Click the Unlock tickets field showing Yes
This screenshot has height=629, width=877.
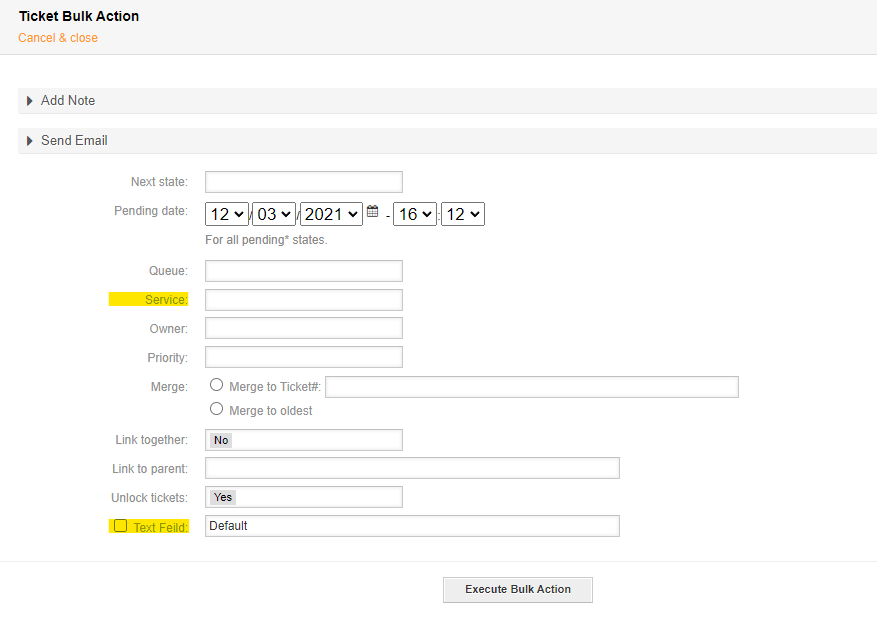[303, 497]
